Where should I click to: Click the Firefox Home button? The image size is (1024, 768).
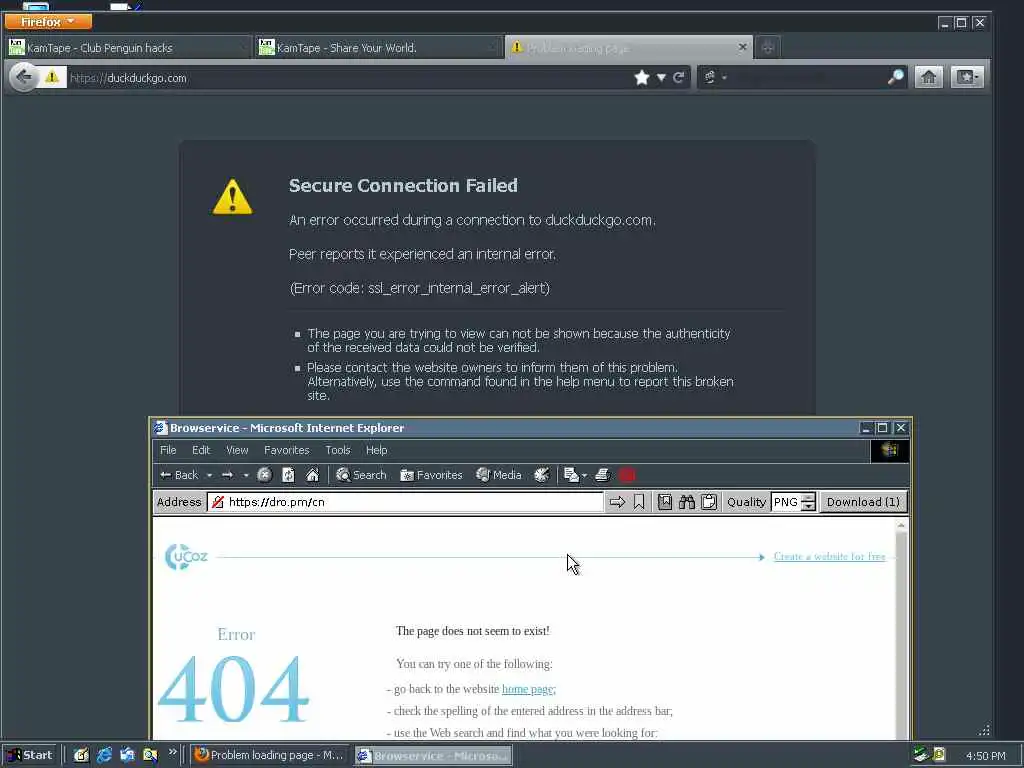pyautogui.click(x=928, y=78)
